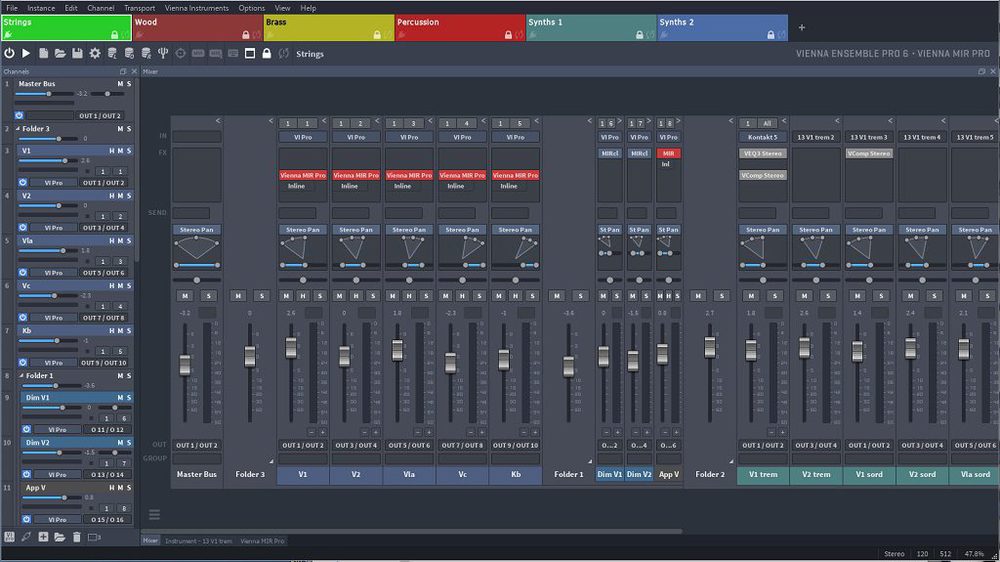Click the V1 strip group field

[x=303, y=459]
